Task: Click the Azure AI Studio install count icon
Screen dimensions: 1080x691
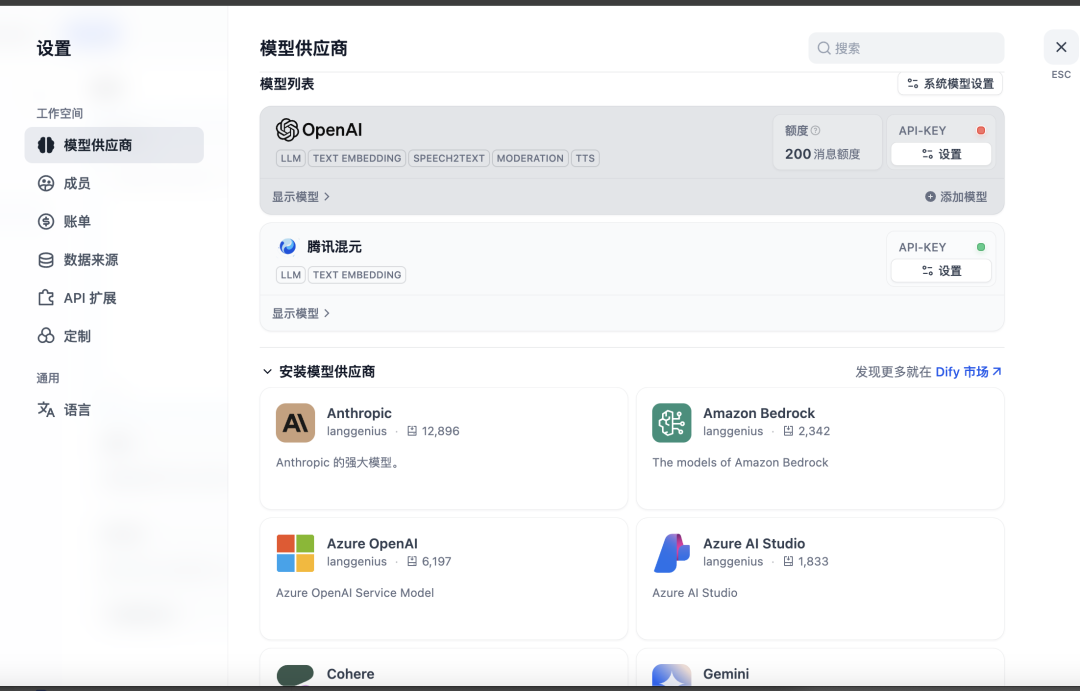Action: tap(789, 561)
